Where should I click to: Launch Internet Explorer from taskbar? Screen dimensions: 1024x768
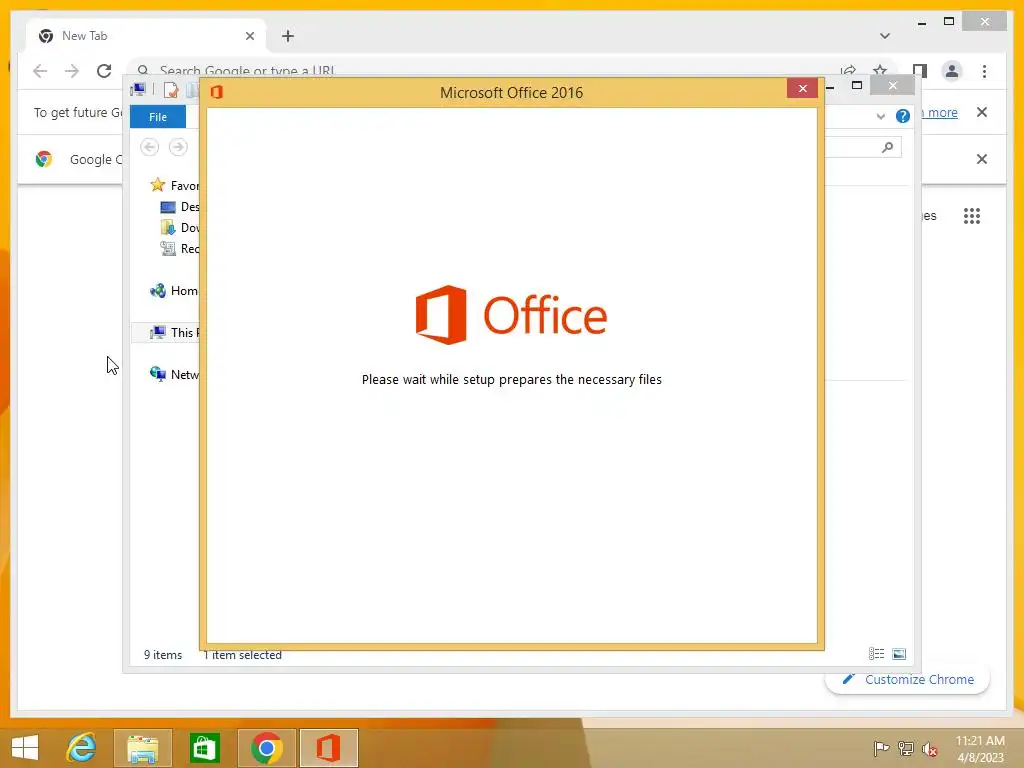point(82,748)
